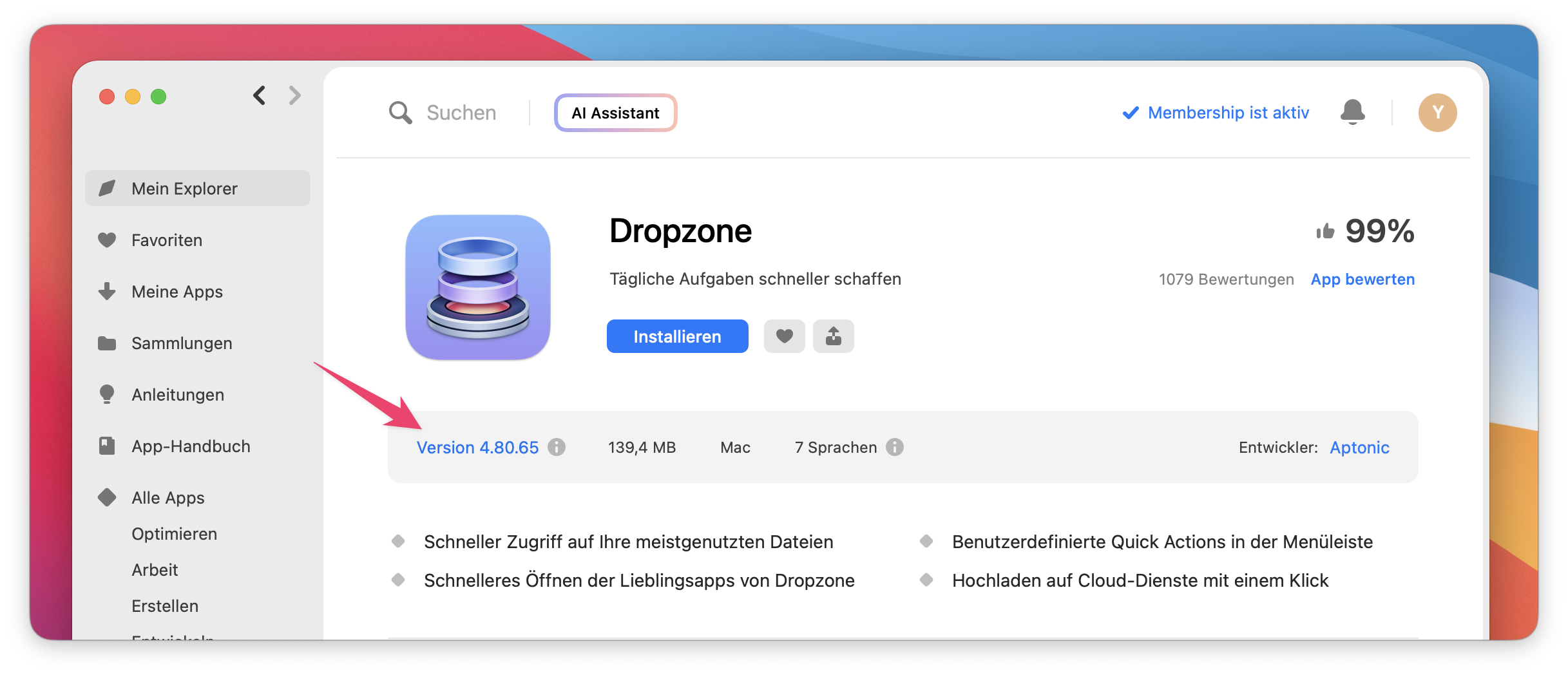Click Schneller Zugriff auf Ihre meistgenutzten Dateien

pos(628,542)
